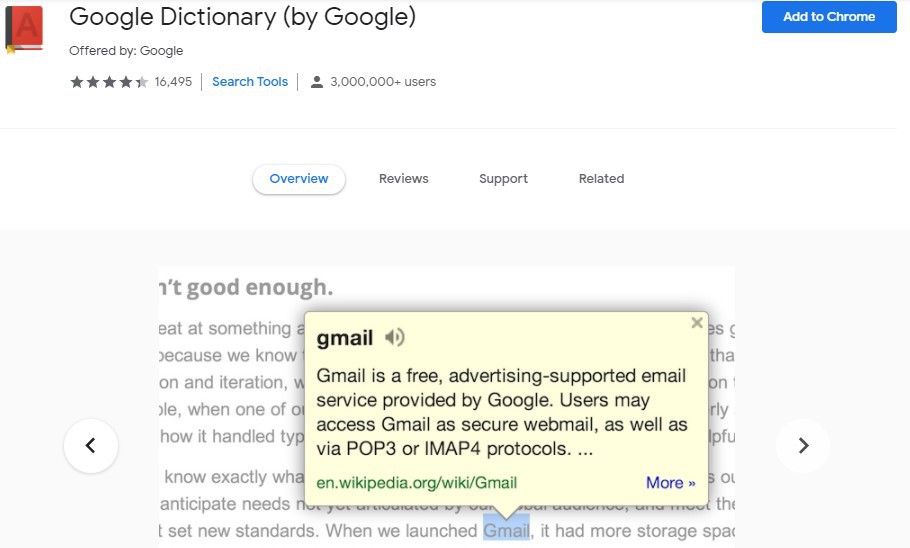Click the highlighted Gmail word in text
This screenshot has width=910, height=548.
point(506,530)
